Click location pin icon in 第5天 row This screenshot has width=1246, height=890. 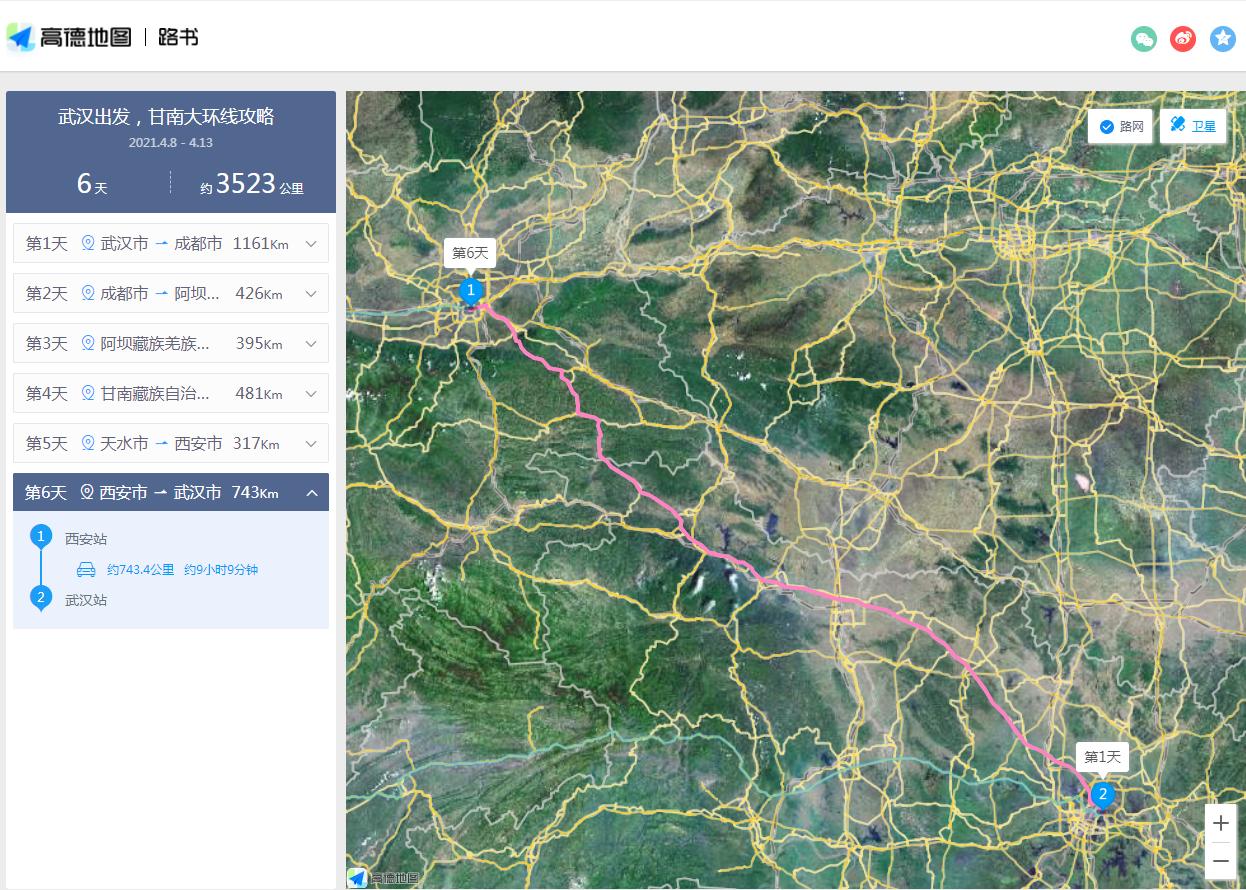(x=88, y=443)
